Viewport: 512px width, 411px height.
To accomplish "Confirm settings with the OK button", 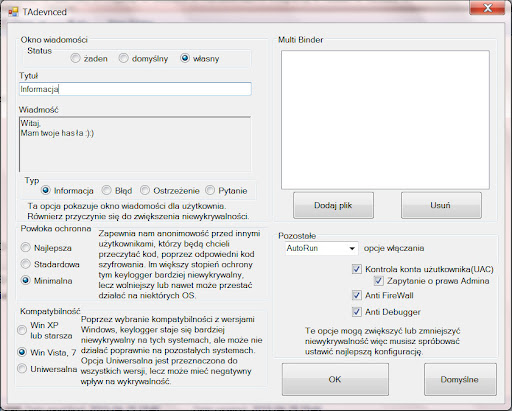I will click(x=335, y=379).
